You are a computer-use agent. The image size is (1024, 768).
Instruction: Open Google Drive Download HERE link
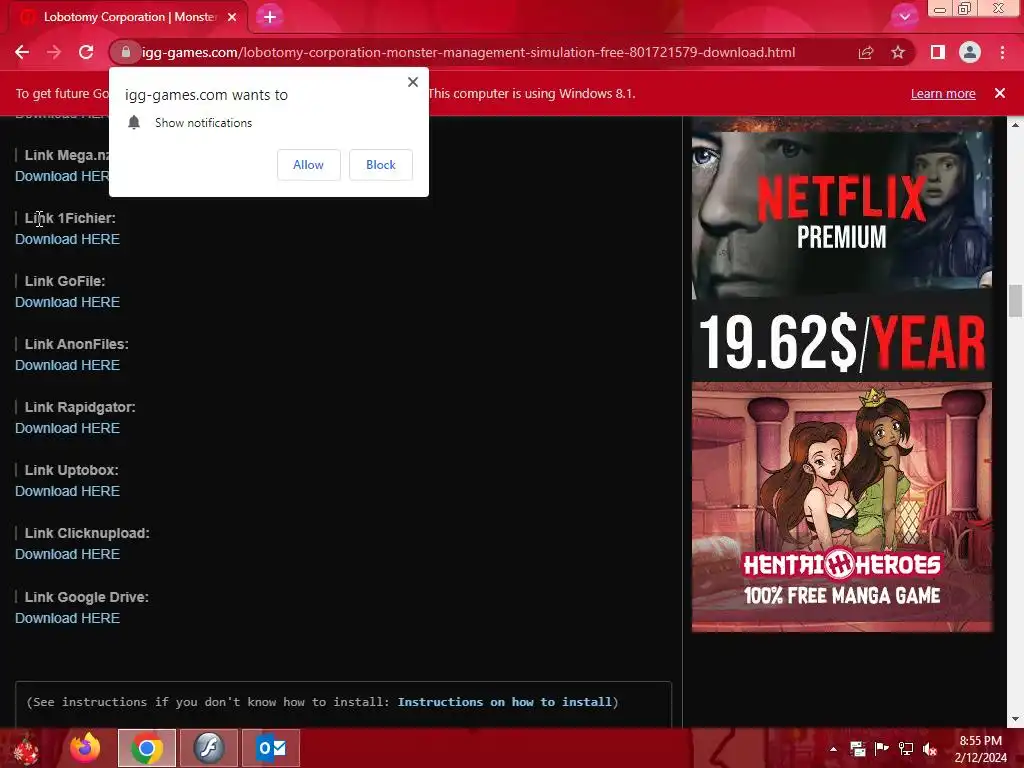[x=67, y=618]
